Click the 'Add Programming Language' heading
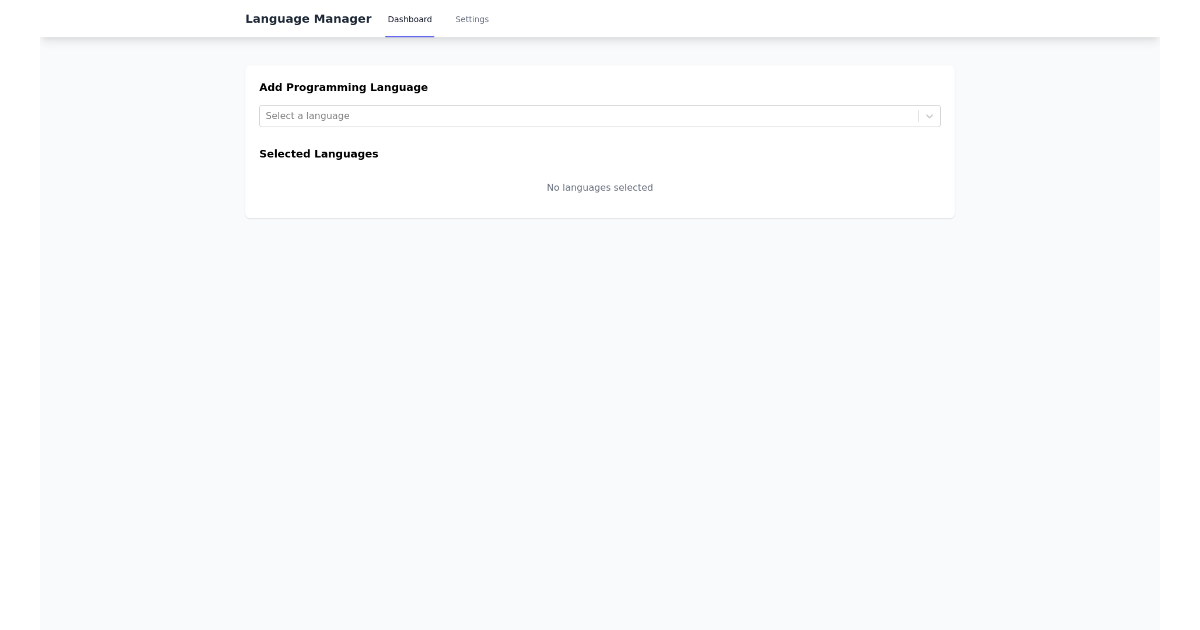This screenshot has height=630, width=1200. (x=344, y=88)
